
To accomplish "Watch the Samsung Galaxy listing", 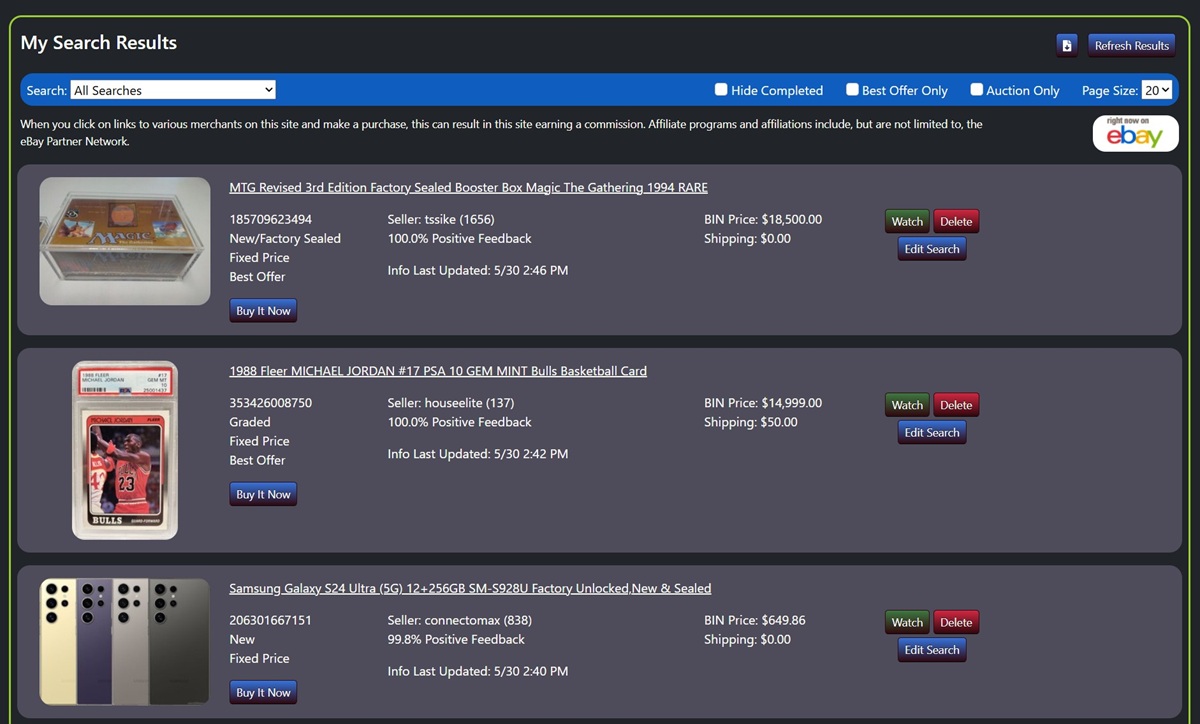I will [907, 622].
